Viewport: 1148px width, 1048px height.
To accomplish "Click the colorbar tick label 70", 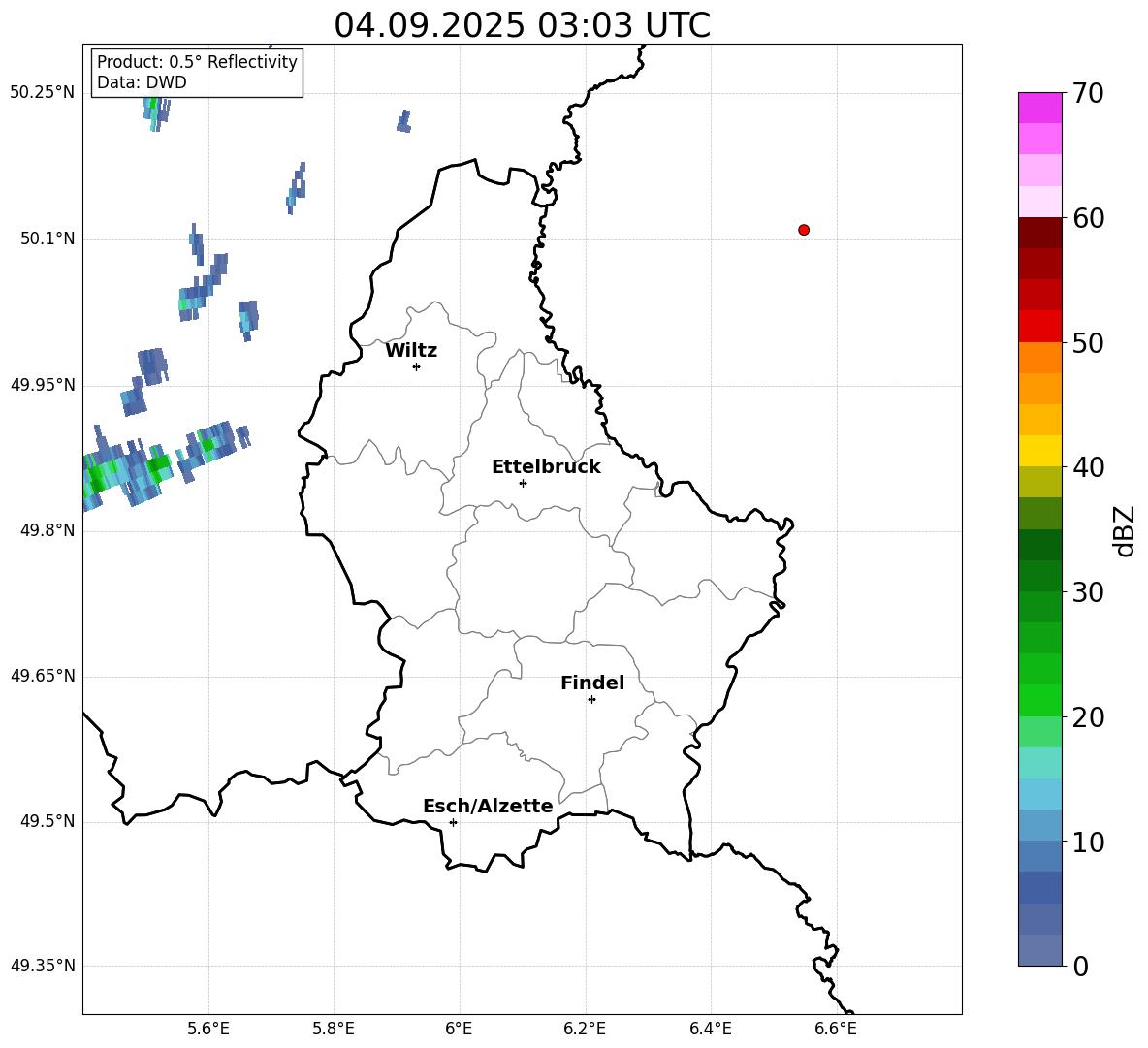I will (x=1088, y=93).
